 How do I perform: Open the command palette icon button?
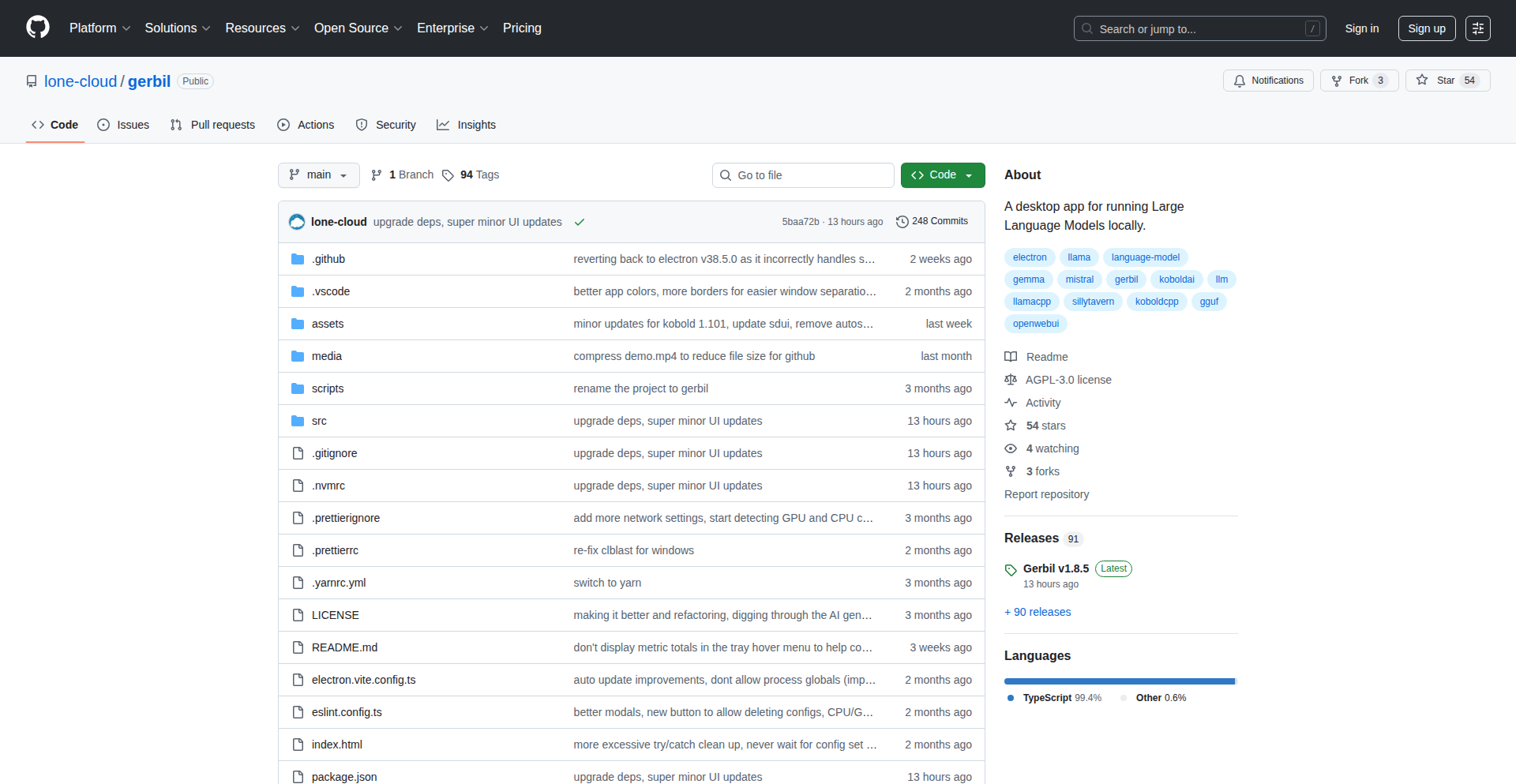[x=1477, y=28]
